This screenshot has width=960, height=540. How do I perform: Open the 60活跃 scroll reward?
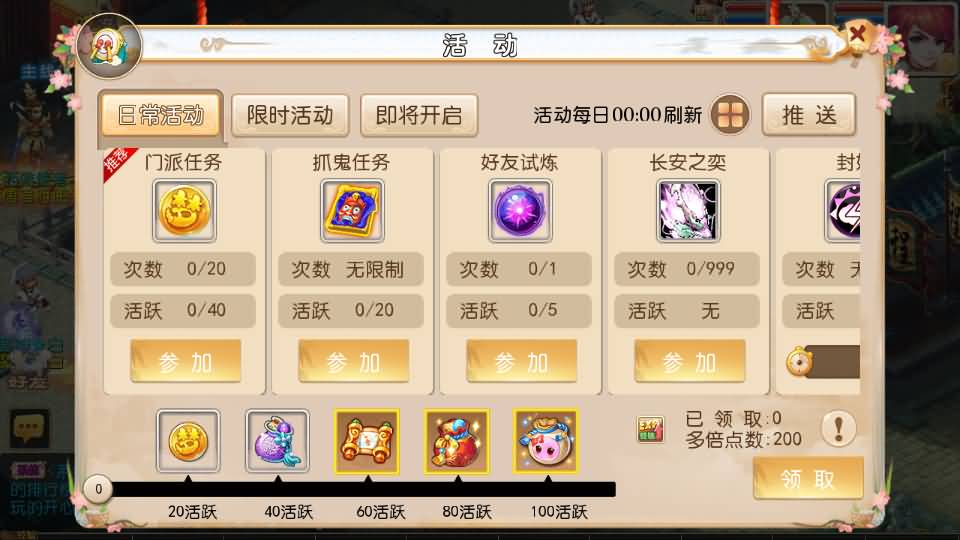[367, 441]
